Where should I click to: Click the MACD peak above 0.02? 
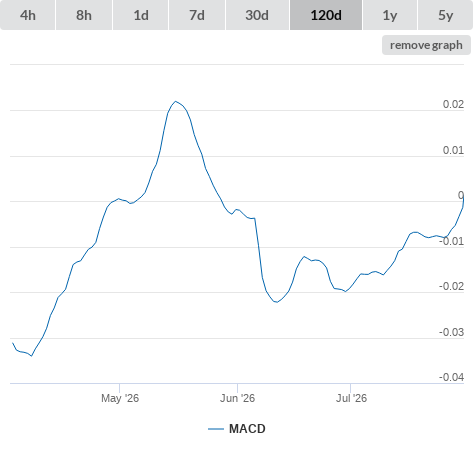coord(176,101)
